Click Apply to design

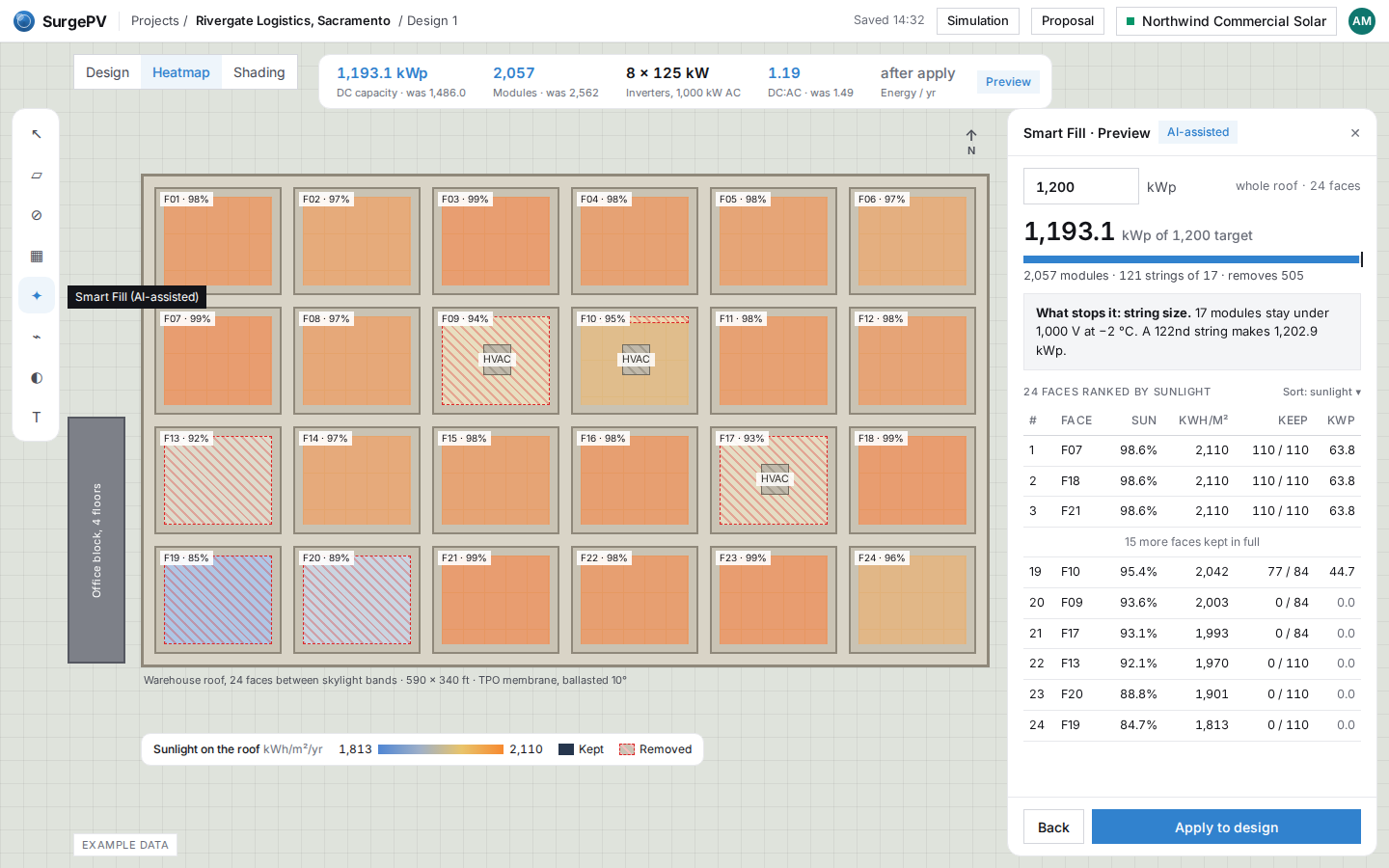tap(1226, 827)
